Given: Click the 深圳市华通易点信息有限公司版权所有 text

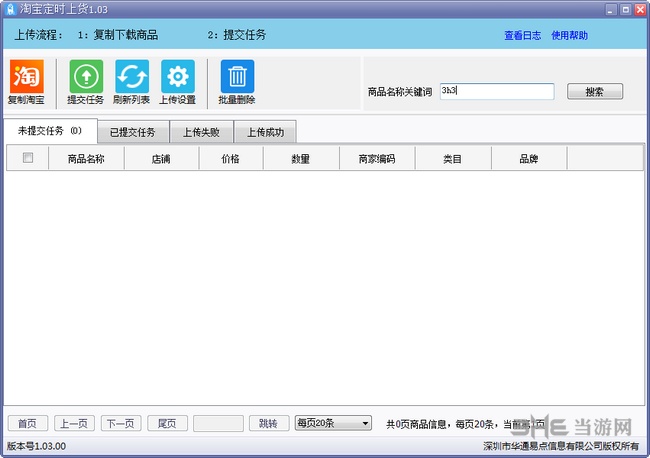Looking at the screenshot, I should pos(561,446).
